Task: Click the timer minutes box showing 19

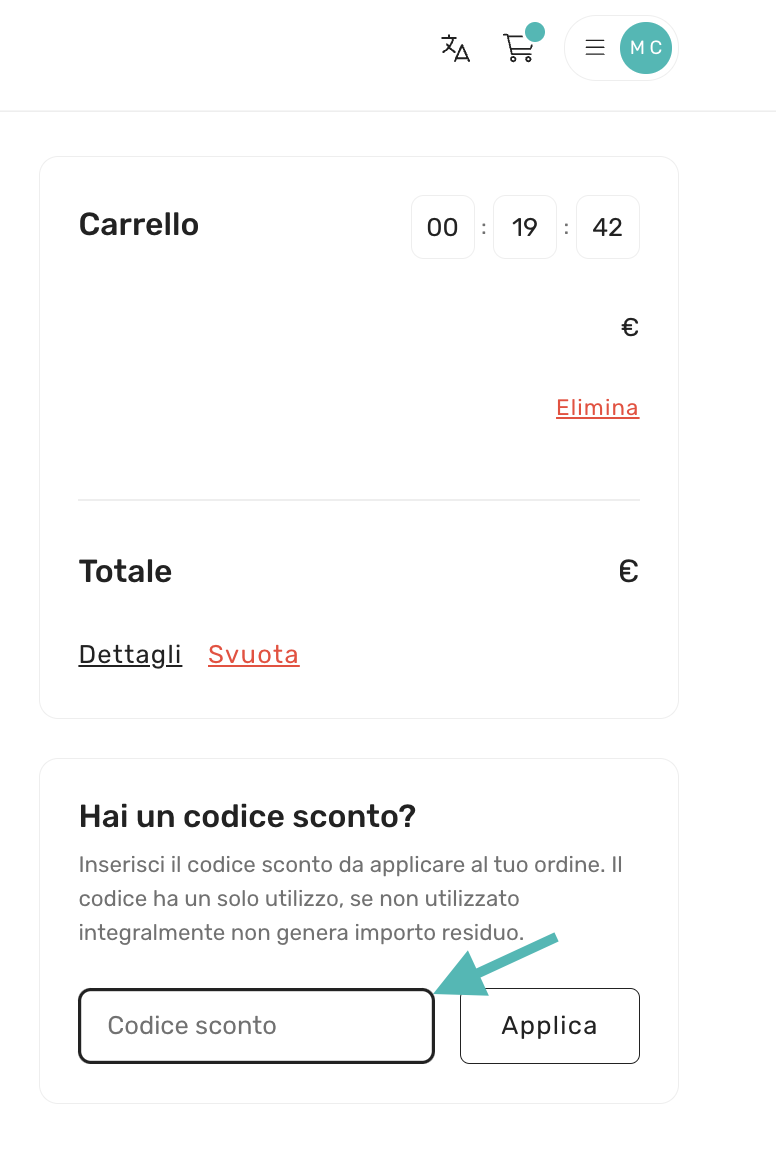Action: [x=525, y=227]
